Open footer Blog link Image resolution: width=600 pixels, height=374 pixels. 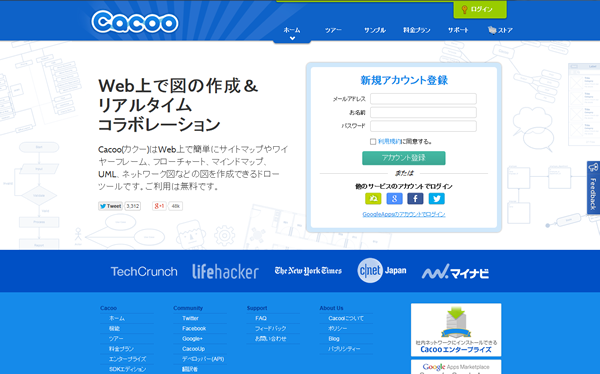coord(334,339)
